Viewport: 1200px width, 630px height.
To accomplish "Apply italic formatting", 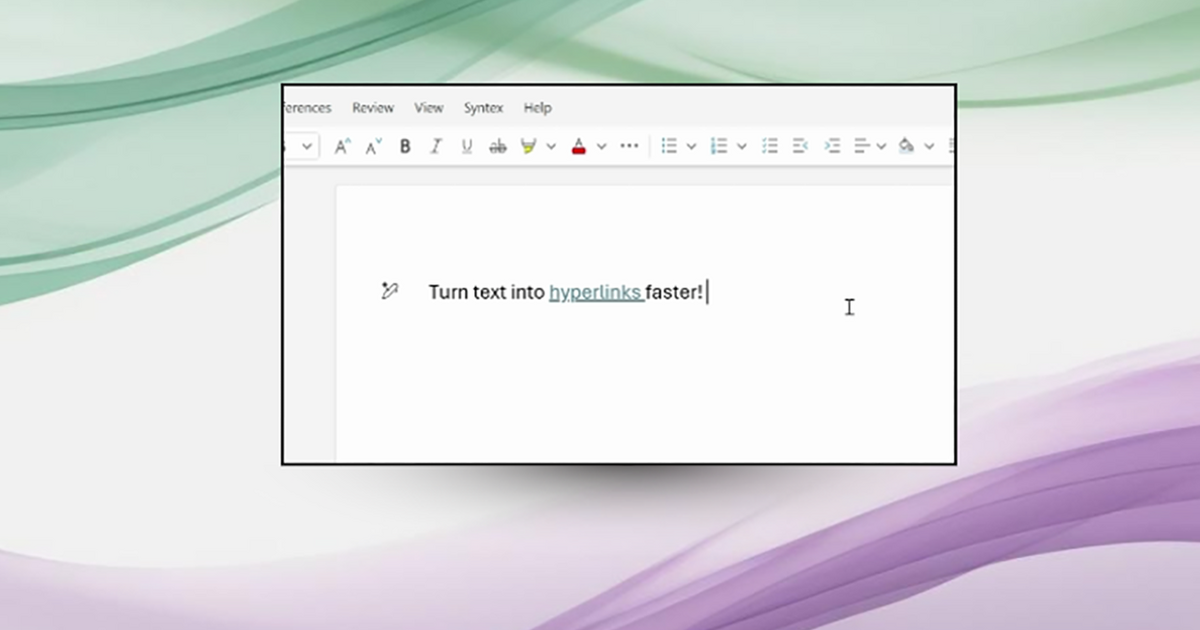I will [435, 146].
